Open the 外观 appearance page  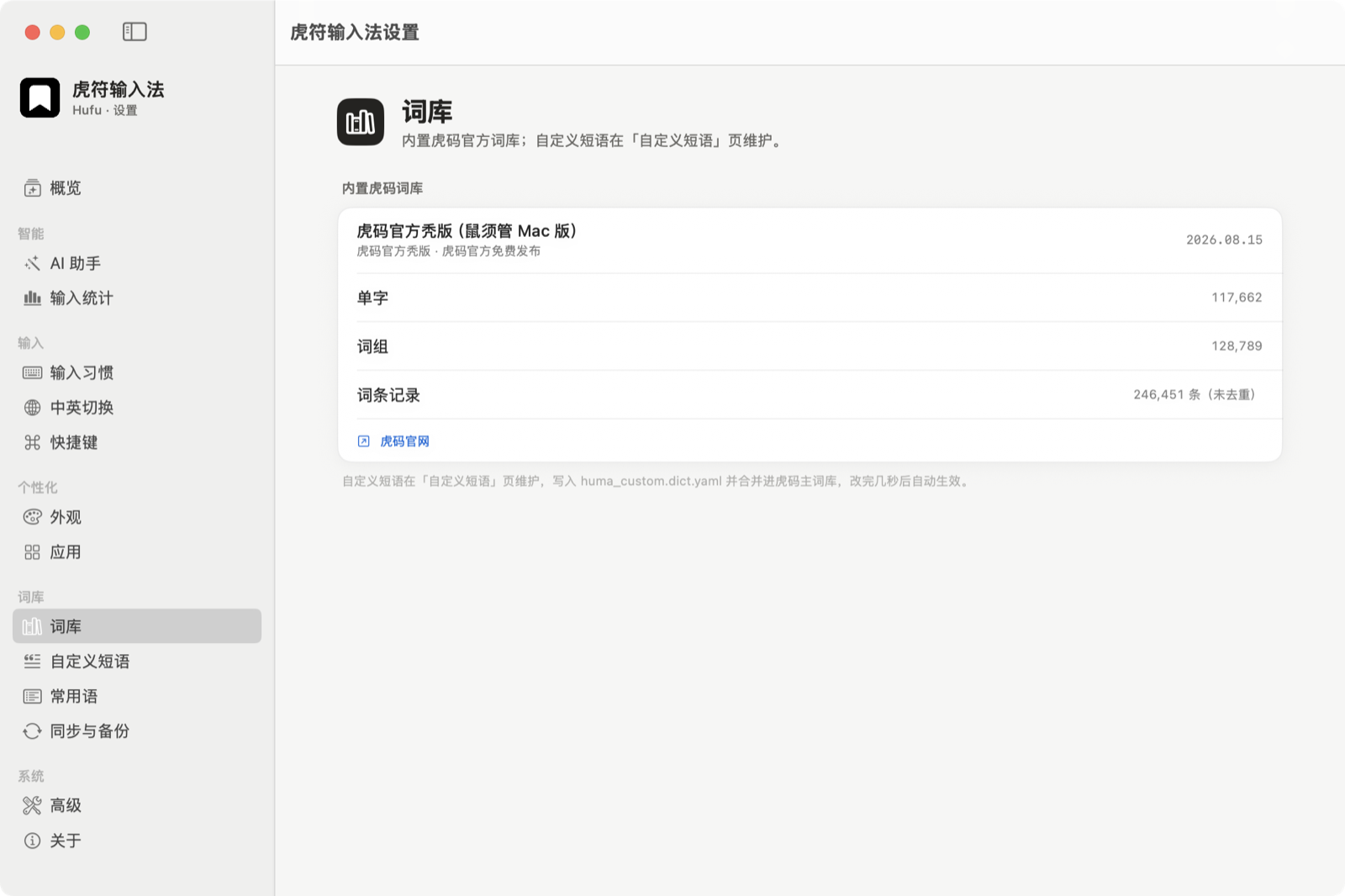[x=137, y=518]
